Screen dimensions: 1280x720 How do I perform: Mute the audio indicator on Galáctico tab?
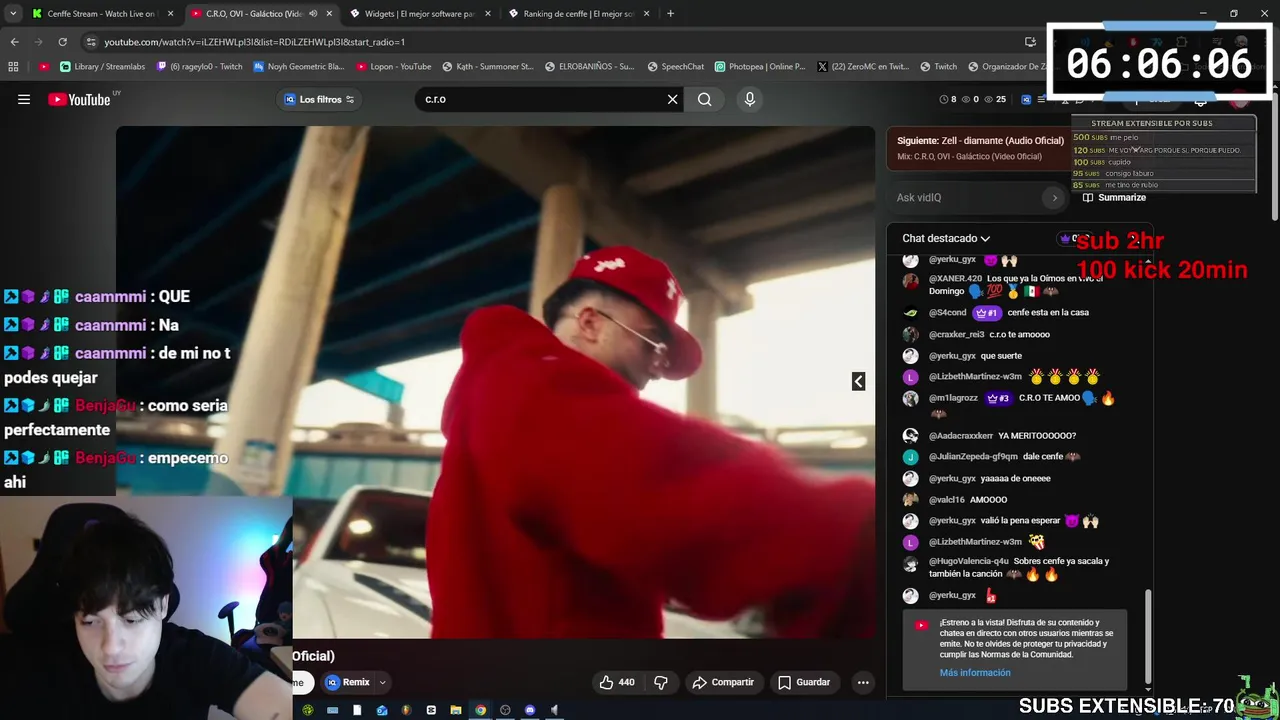click(x=313, y=14)
